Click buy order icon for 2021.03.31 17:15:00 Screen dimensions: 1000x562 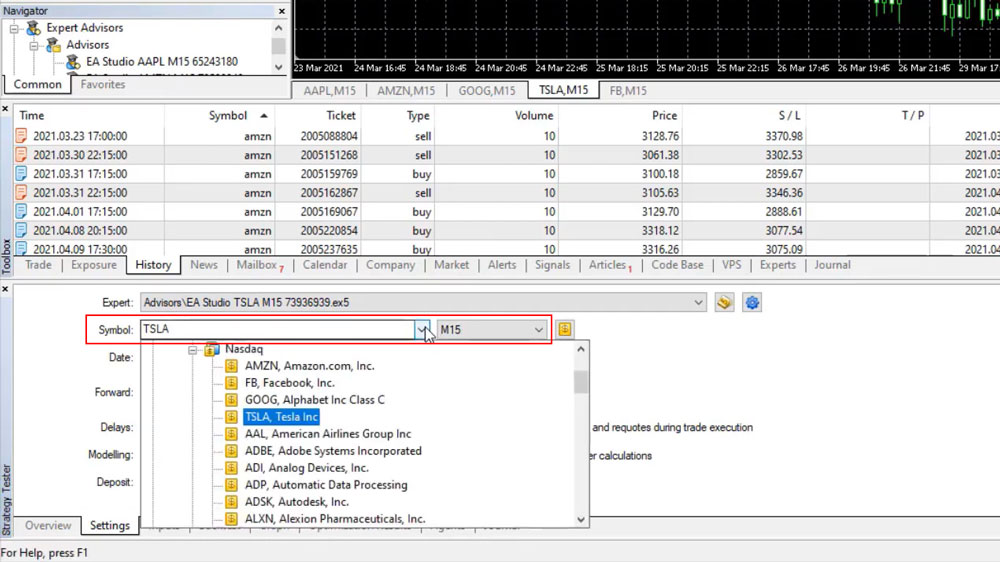(21, 174)
